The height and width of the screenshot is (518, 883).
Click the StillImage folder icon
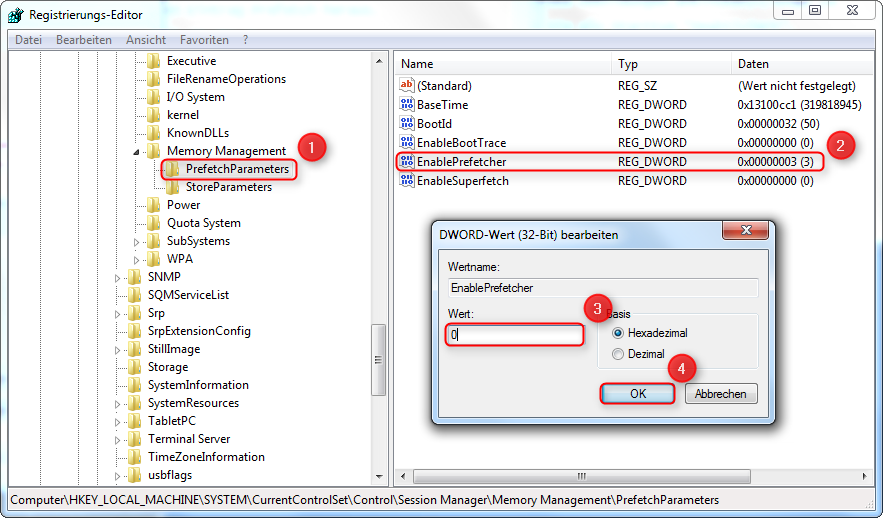(x=134, y=349)
